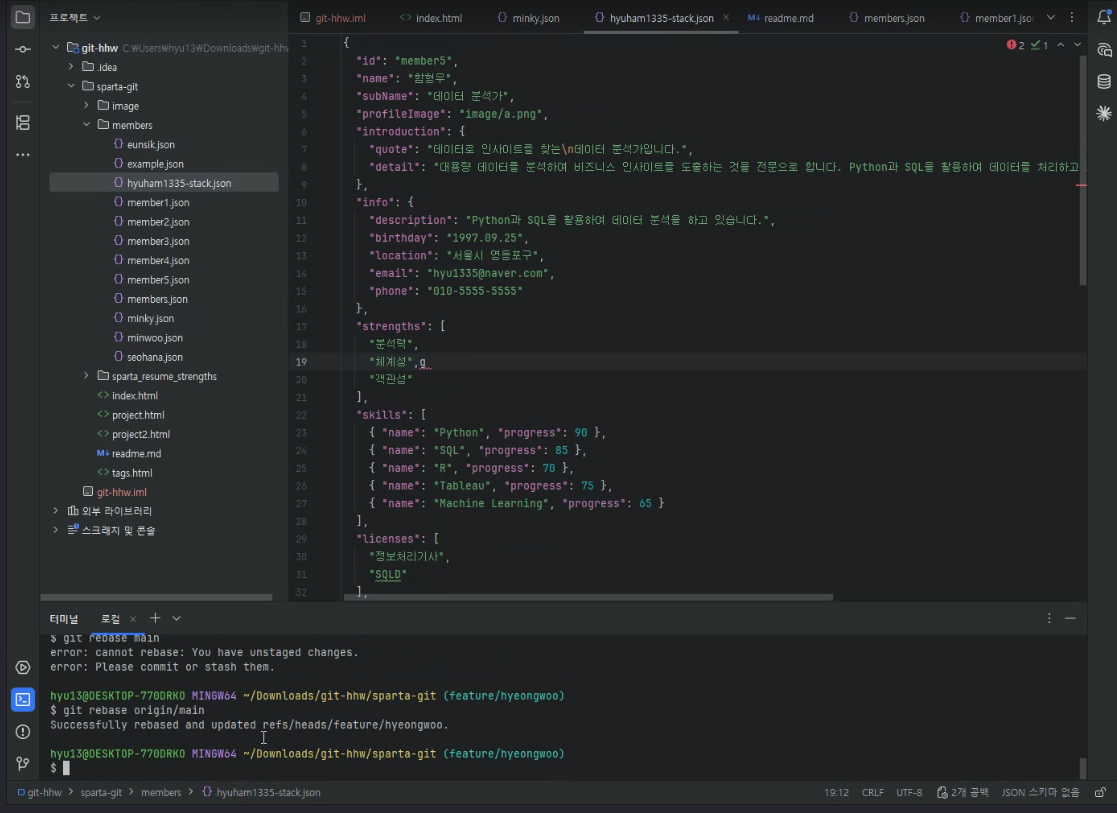Open the Project tool window folder icon

[23, 17]
